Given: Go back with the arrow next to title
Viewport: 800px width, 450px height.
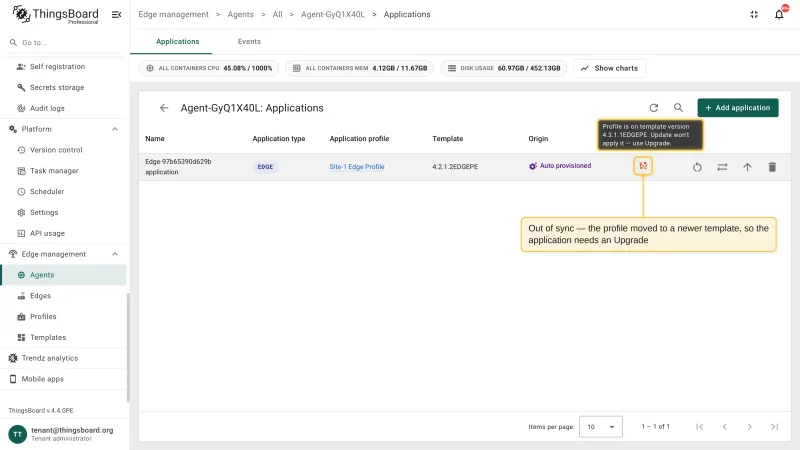Looking at the screenshot, I should (164, 108).
